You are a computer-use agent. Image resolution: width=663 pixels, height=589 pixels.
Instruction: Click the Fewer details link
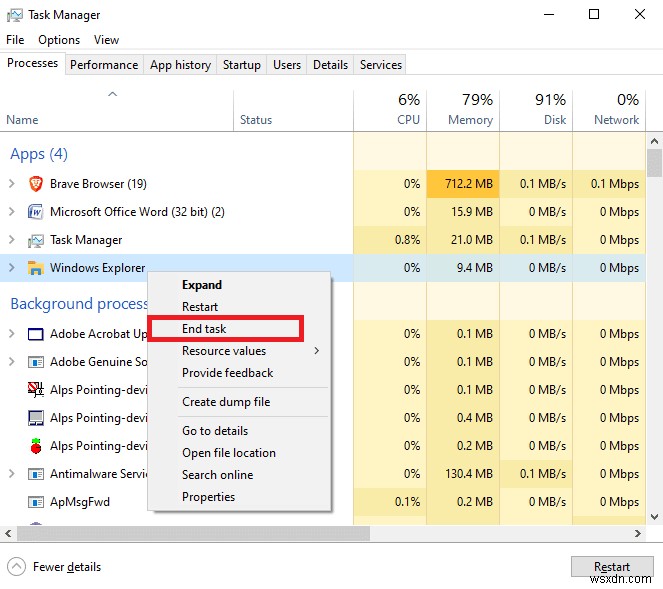[67, 567]
